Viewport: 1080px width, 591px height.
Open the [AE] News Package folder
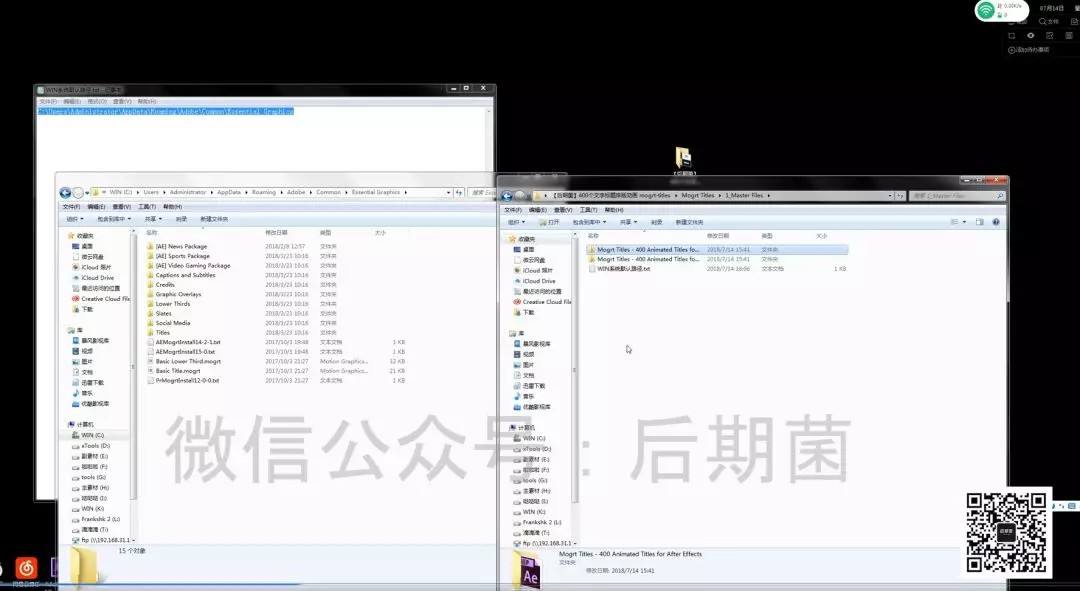[181, 246]
